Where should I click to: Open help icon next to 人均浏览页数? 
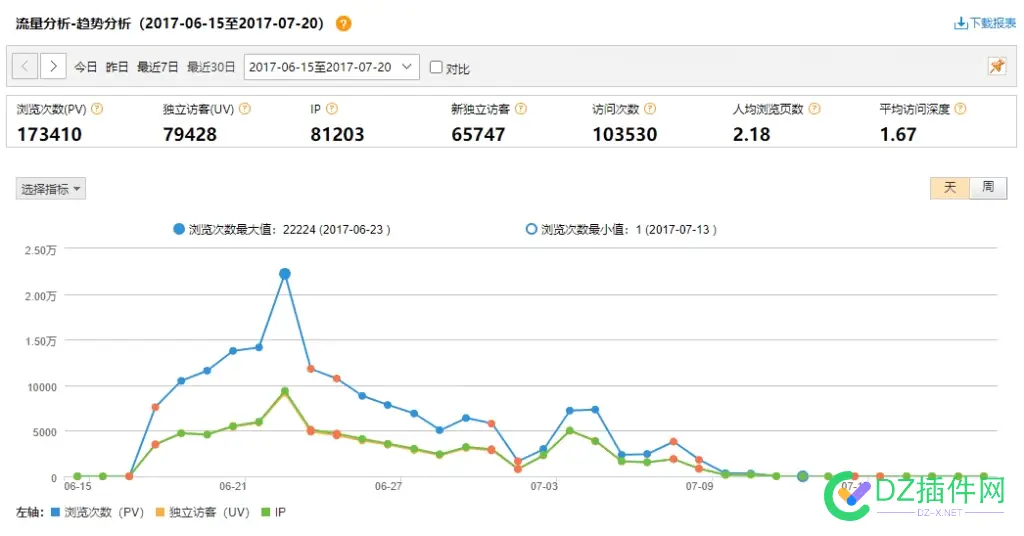pyautogui.click(x=814, y=109)
